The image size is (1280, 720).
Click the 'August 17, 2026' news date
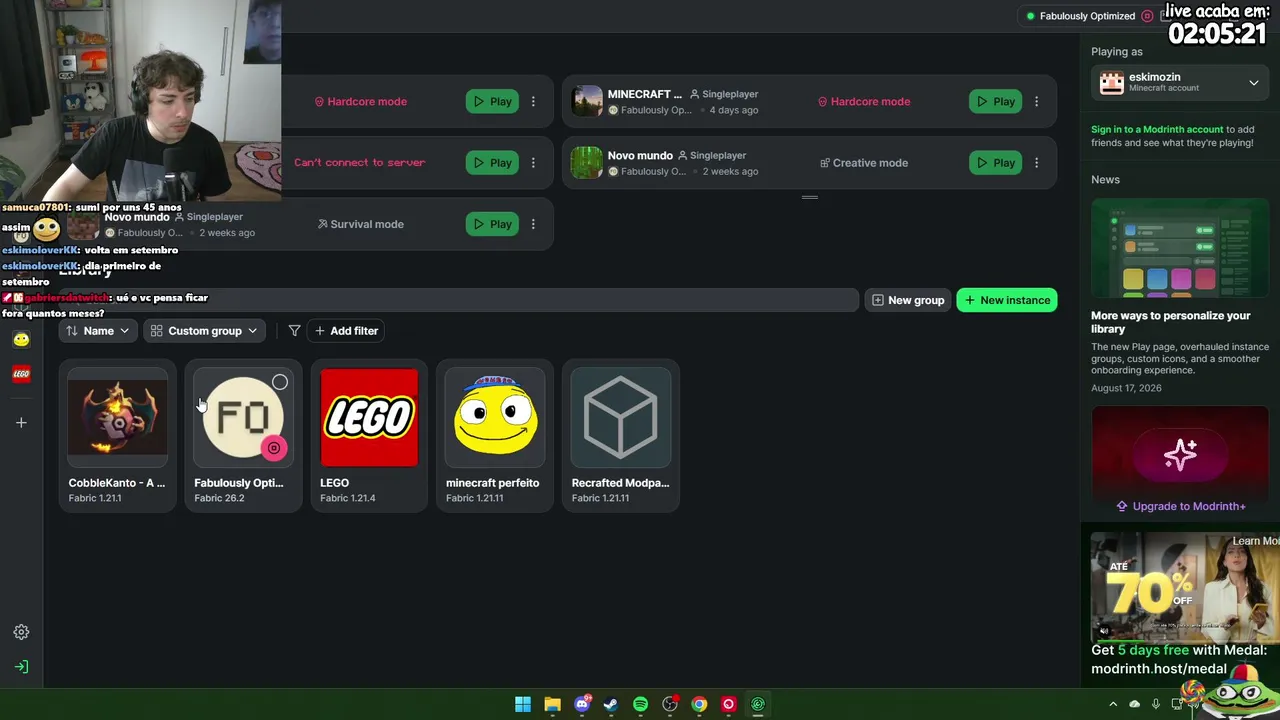(x=1126, y=388)
